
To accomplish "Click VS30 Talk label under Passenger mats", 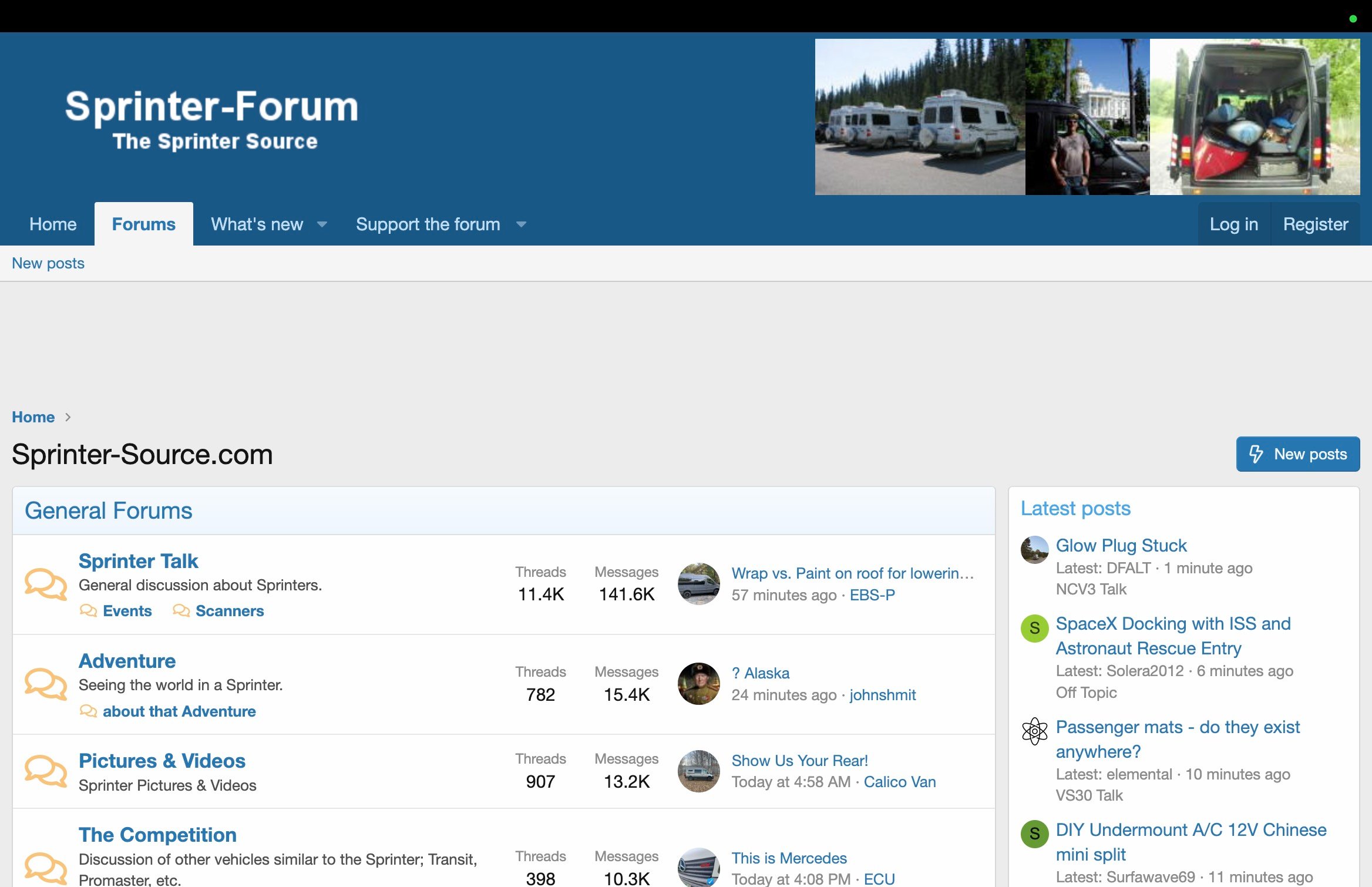I will click(1089, 795).
